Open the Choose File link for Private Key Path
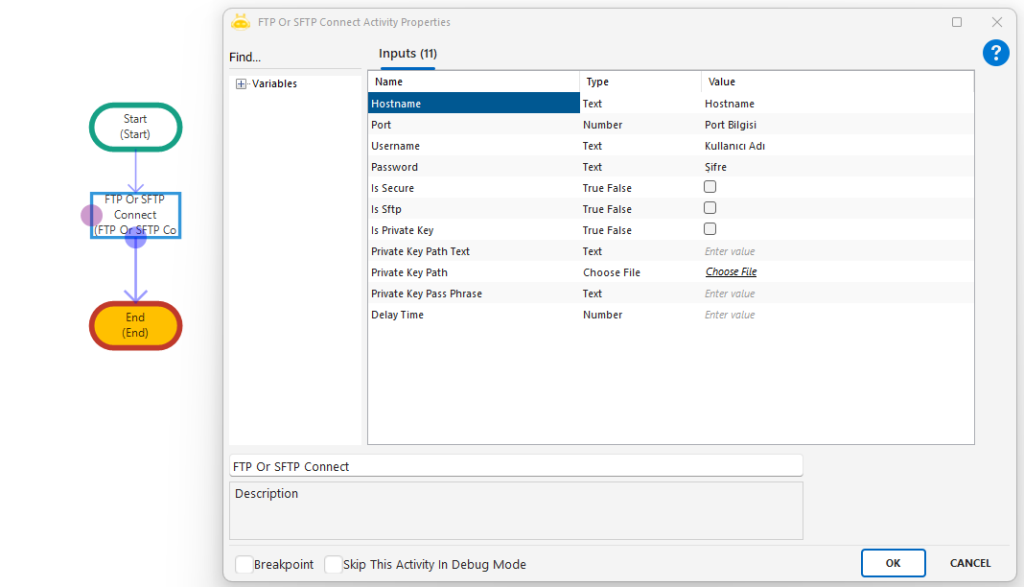The image size is (1024, 587). coord(731,272)
